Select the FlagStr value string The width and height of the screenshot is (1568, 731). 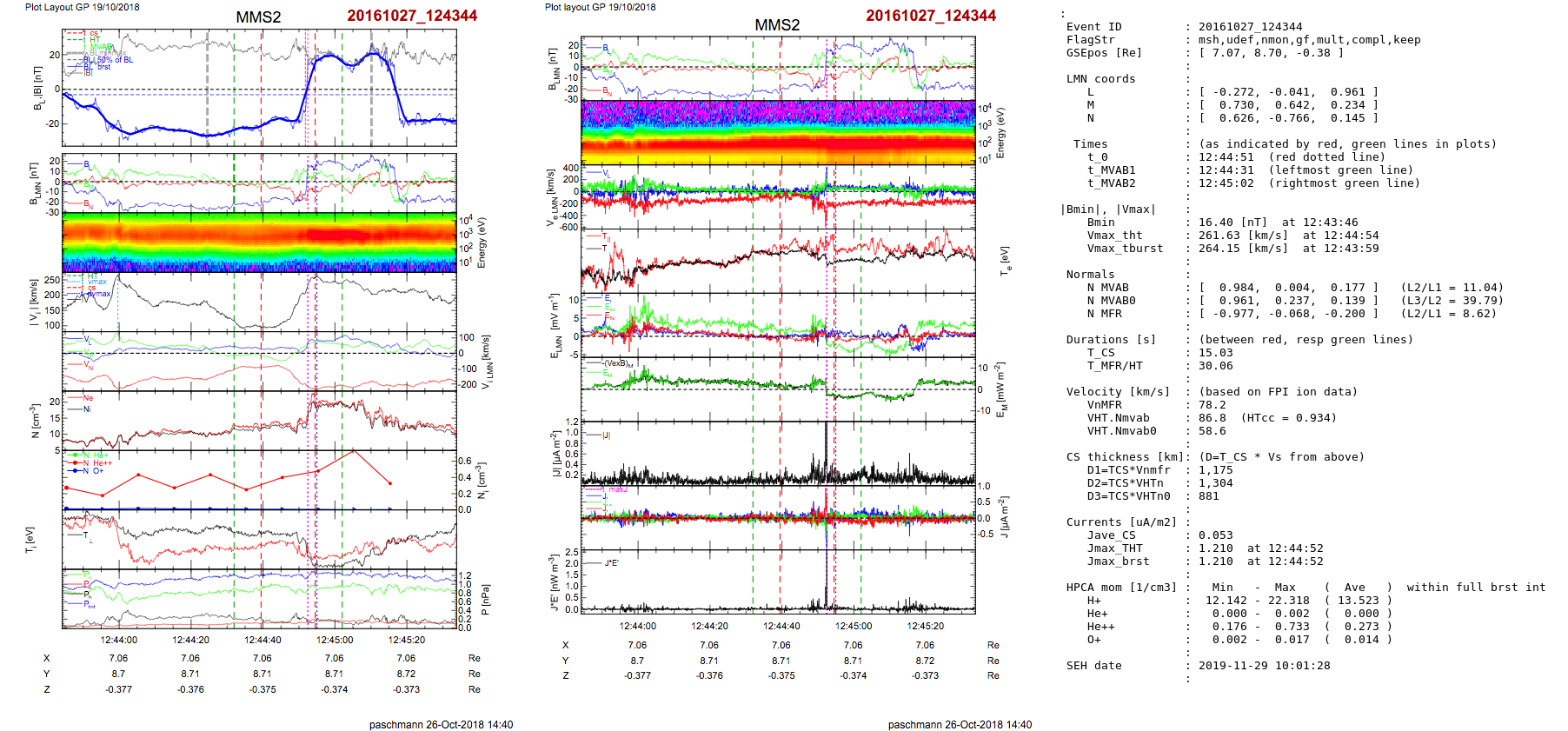tap(1309, 40)
